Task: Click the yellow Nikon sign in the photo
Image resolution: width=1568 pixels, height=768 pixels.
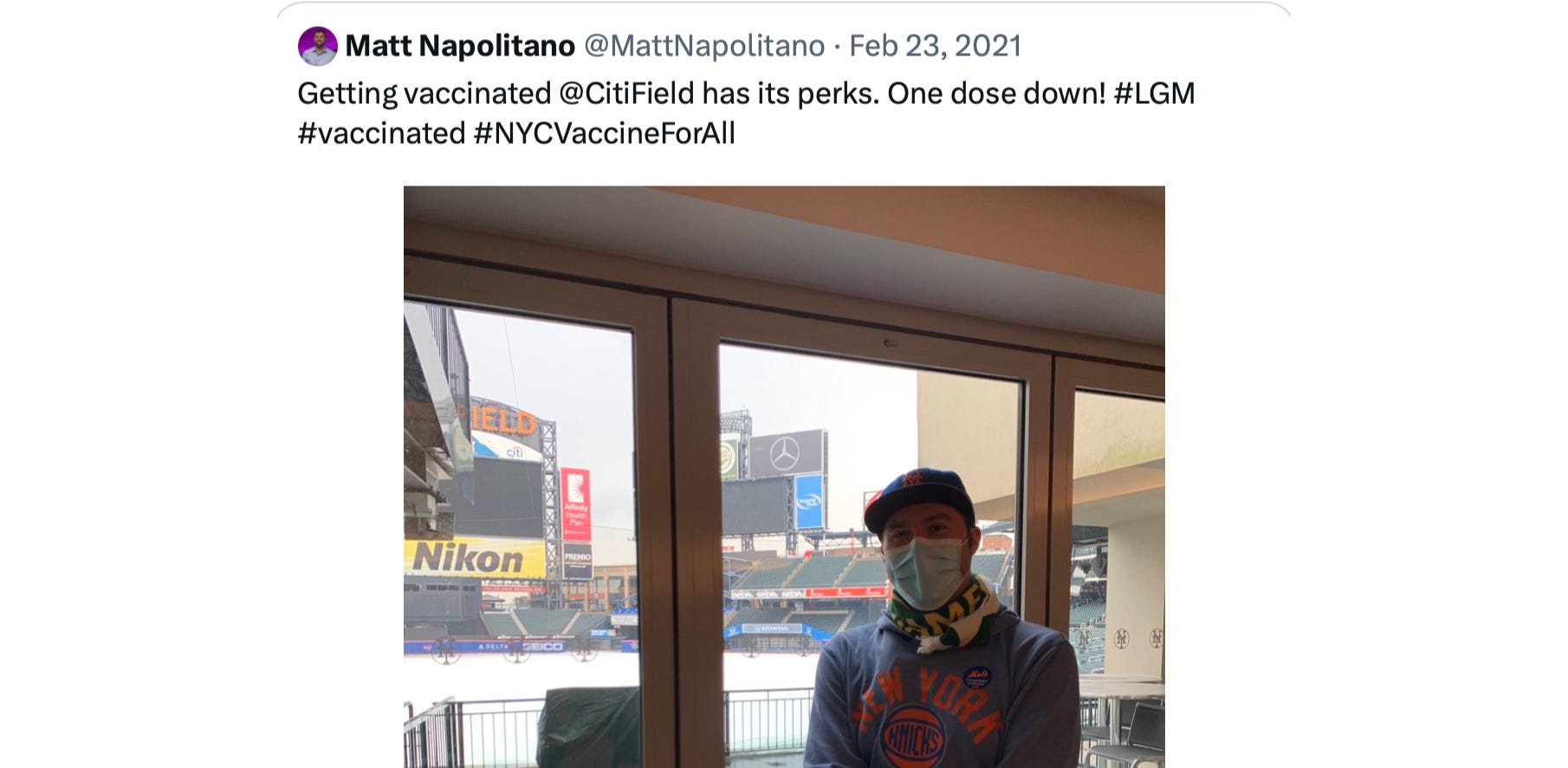Action: pyautogui.click(x=473, y=558)
